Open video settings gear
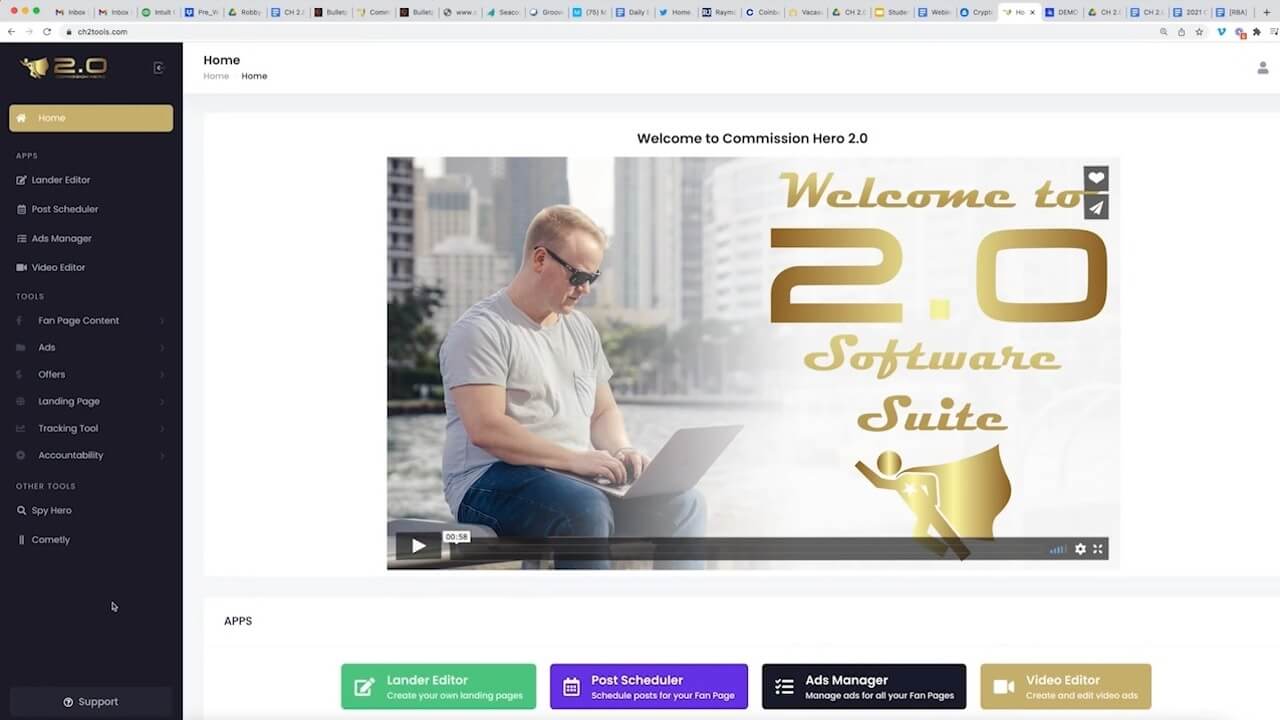Screen dimensions: 1280x720 click(1080, 549)
